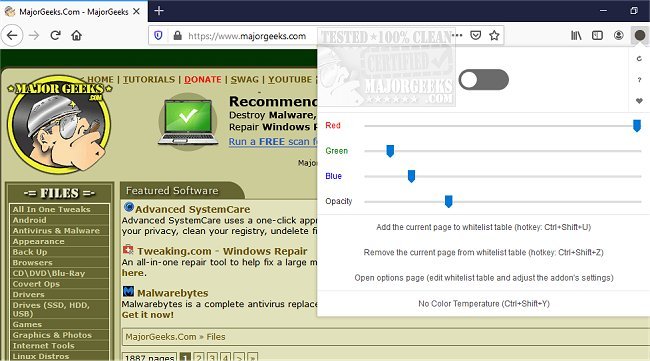Bookmark the page with the star icon
650x361 pixels.
(x=494, y=36)
